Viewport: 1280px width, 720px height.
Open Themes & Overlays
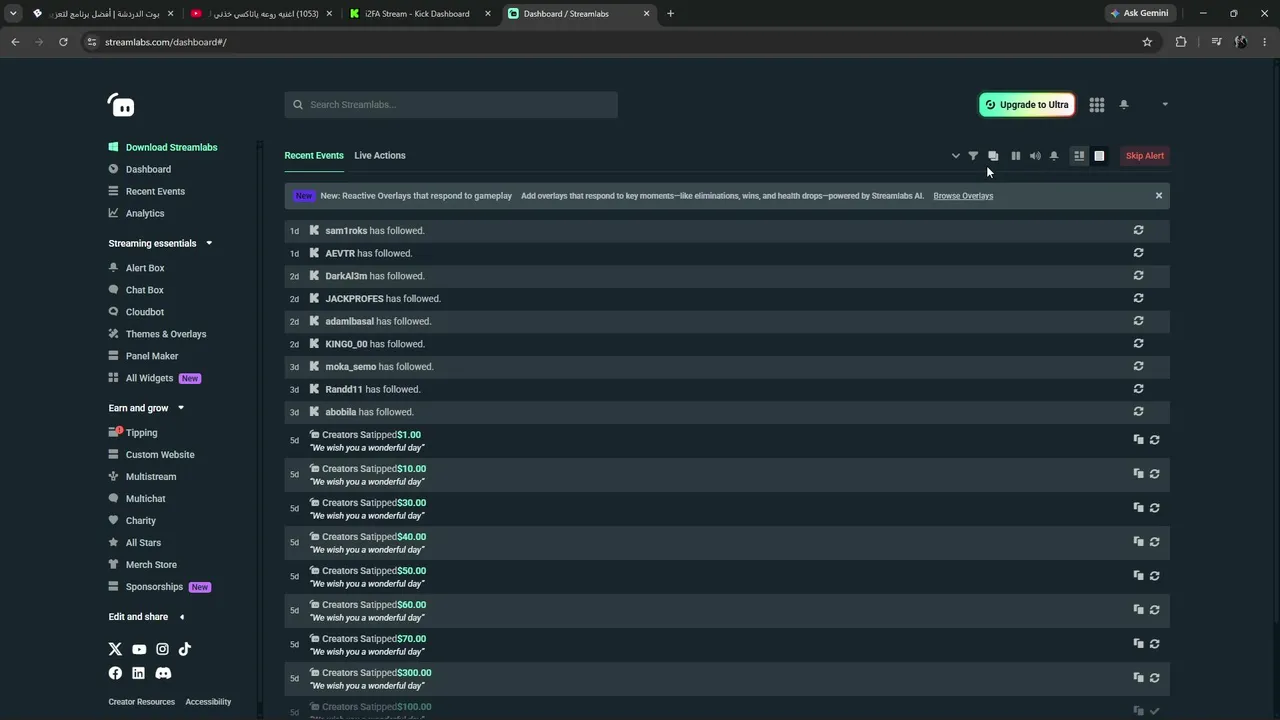pyautogui.click(x=158, y=334)
